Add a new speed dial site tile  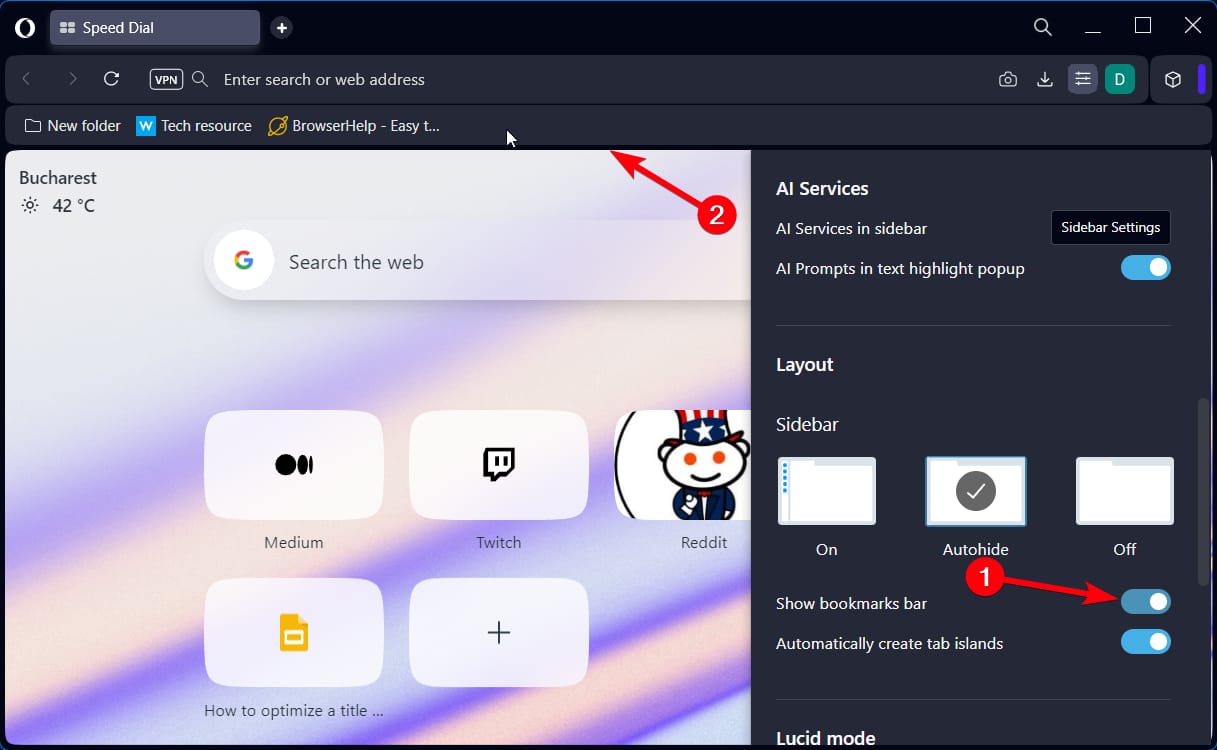tap(499, 633)
